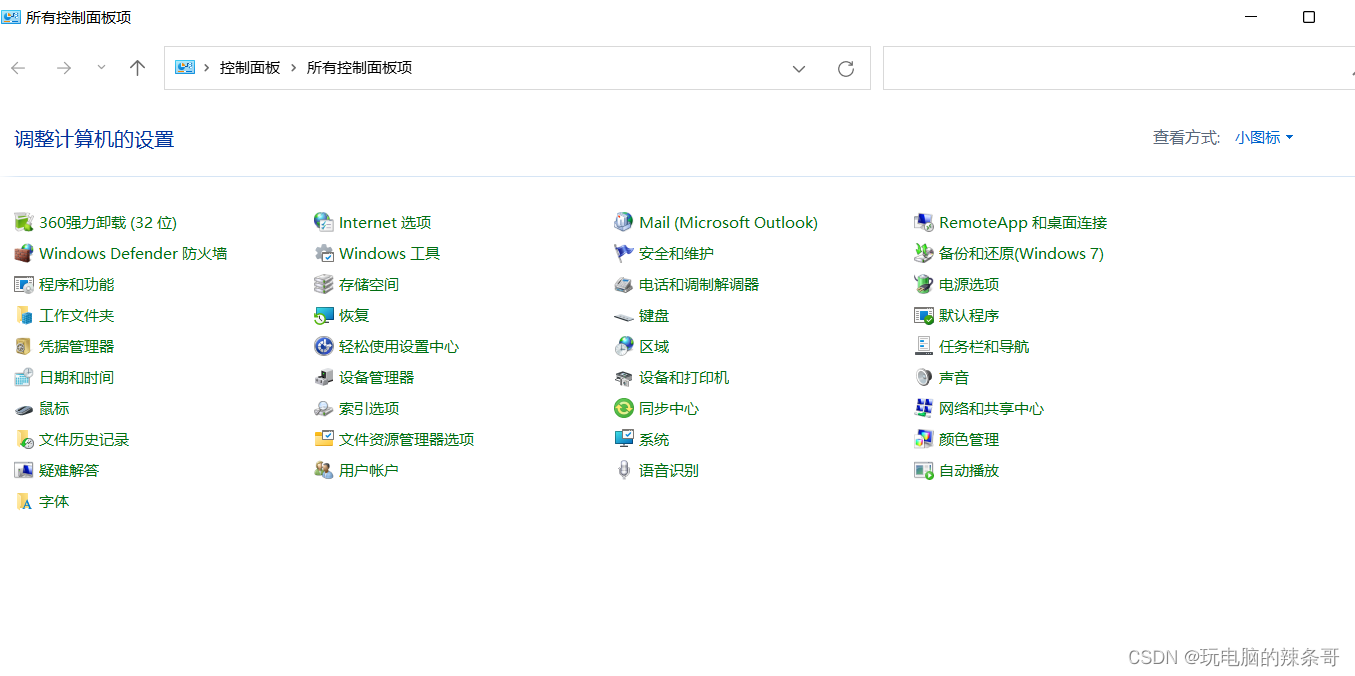Image resolution: width=1355 pixels, height=676 pixels.
Task: Open the 轻松使用设置中心 icon
Action: click(x=324, y=346)
